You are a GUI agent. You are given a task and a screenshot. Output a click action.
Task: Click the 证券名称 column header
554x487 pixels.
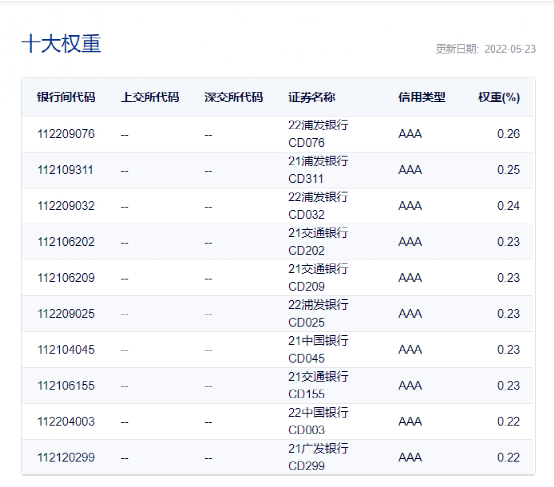coord(312,97)
